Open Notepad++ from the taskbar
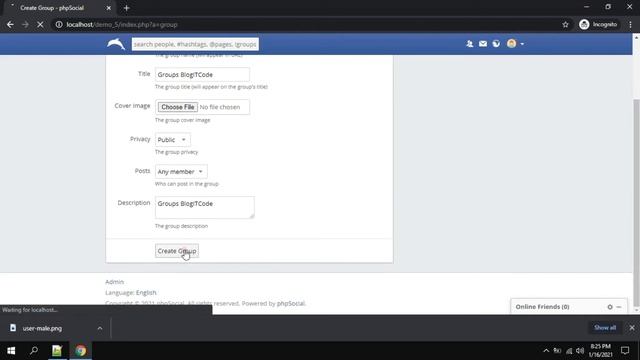The image size is (640, 360). 57,351
